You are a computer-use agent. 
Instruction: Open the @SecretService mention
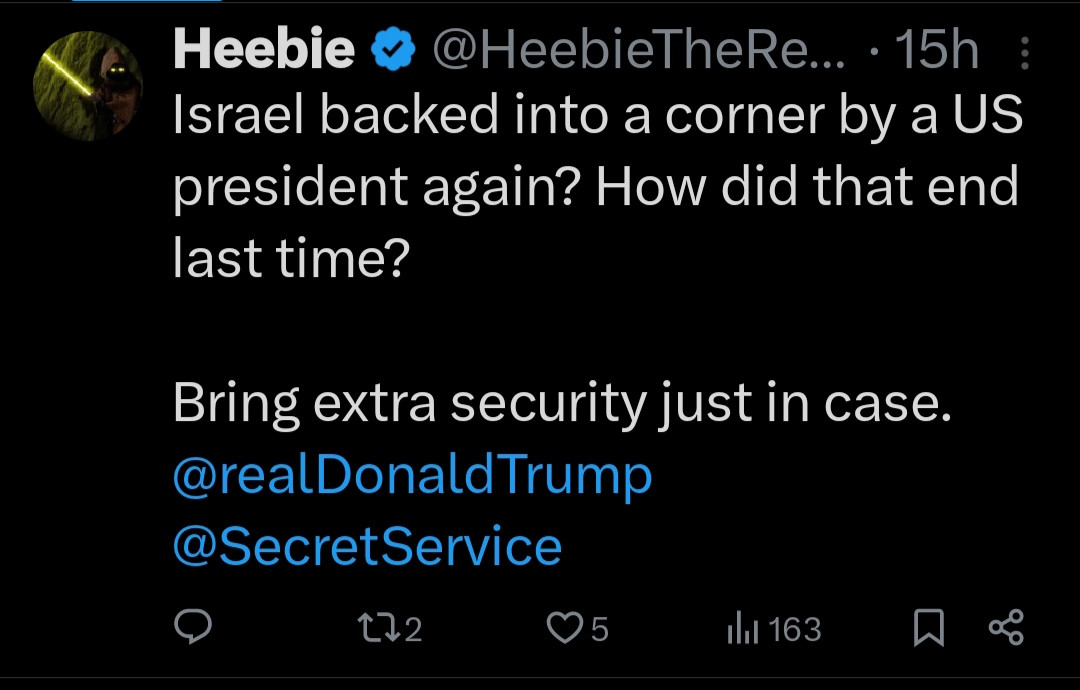[367, 546]
